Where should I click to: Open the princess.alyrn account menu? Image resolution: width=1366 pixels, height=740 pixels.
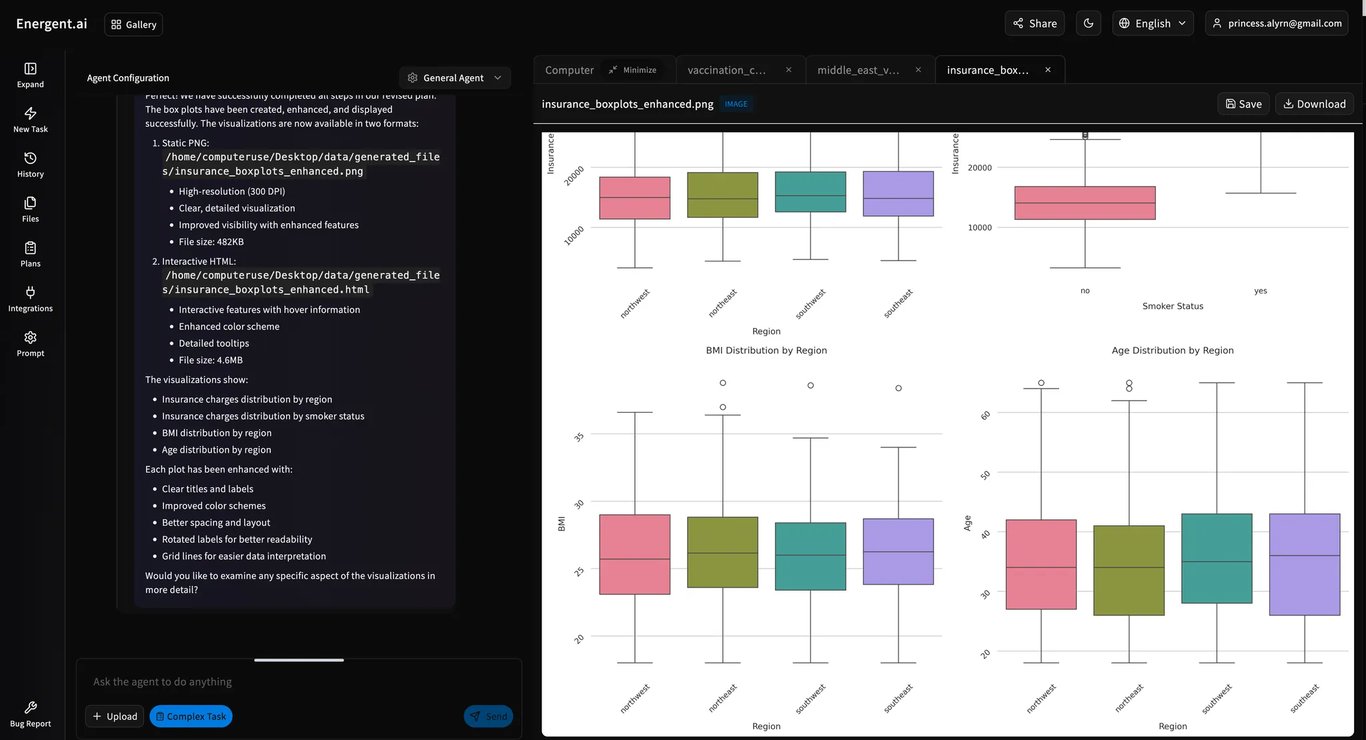coord(1276,22)
